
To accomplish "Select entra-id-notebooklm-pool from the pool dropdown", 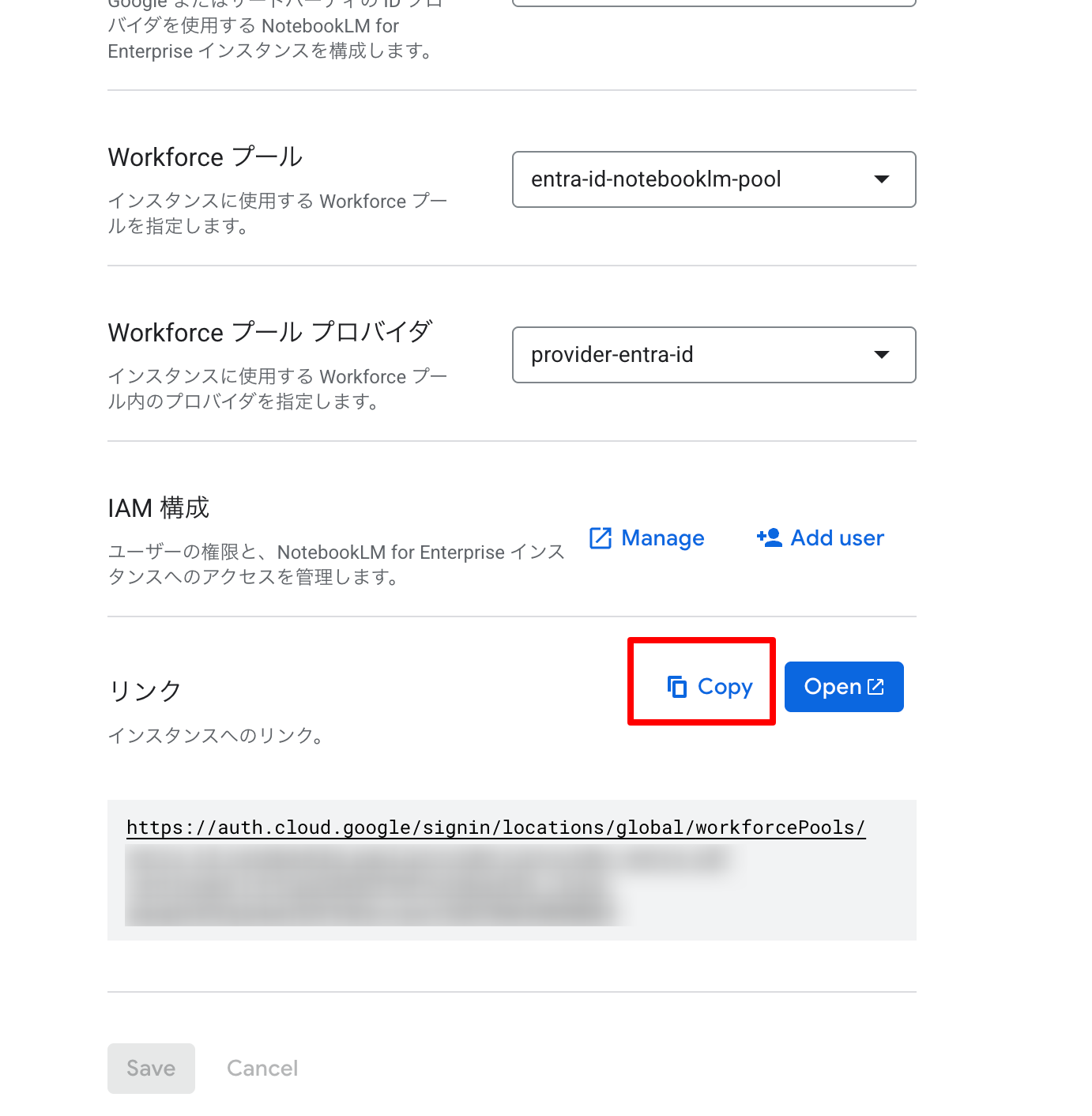I will pyautogui.click(x=656, y=179).
